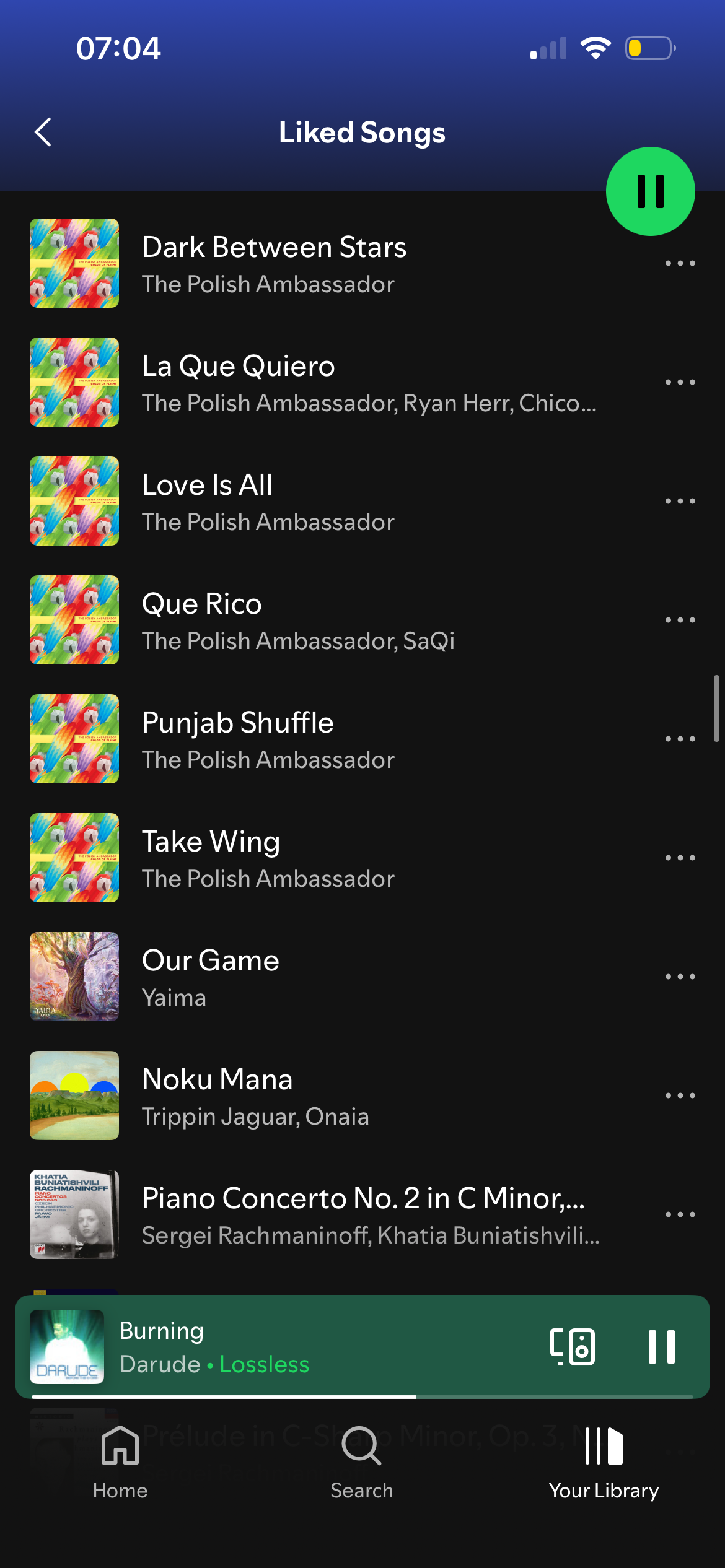This screenshot has height=1568, width=725.
Task: Show options menu for Our Game
Action: [680, 977]
